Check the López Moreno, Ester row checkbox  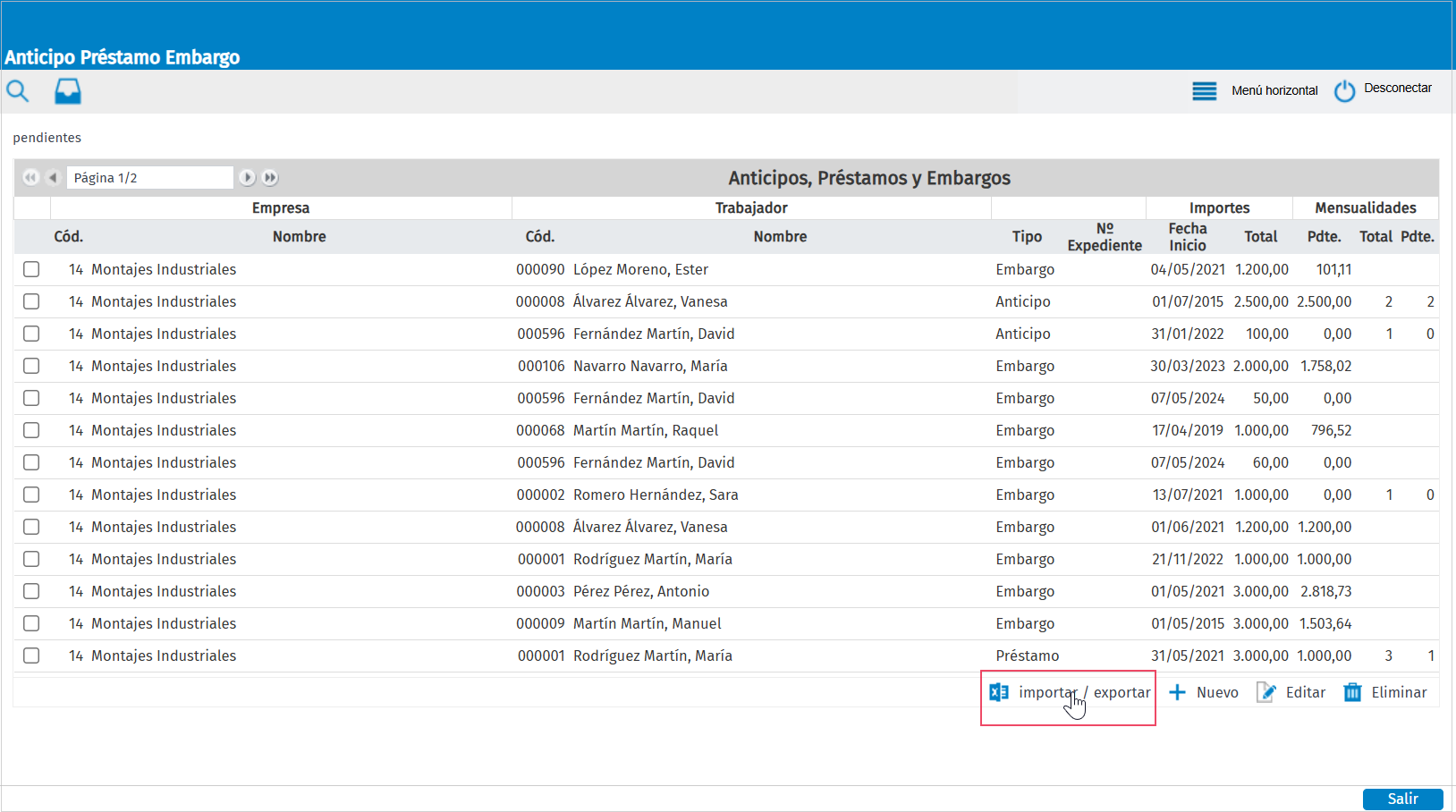click(31, 269)
